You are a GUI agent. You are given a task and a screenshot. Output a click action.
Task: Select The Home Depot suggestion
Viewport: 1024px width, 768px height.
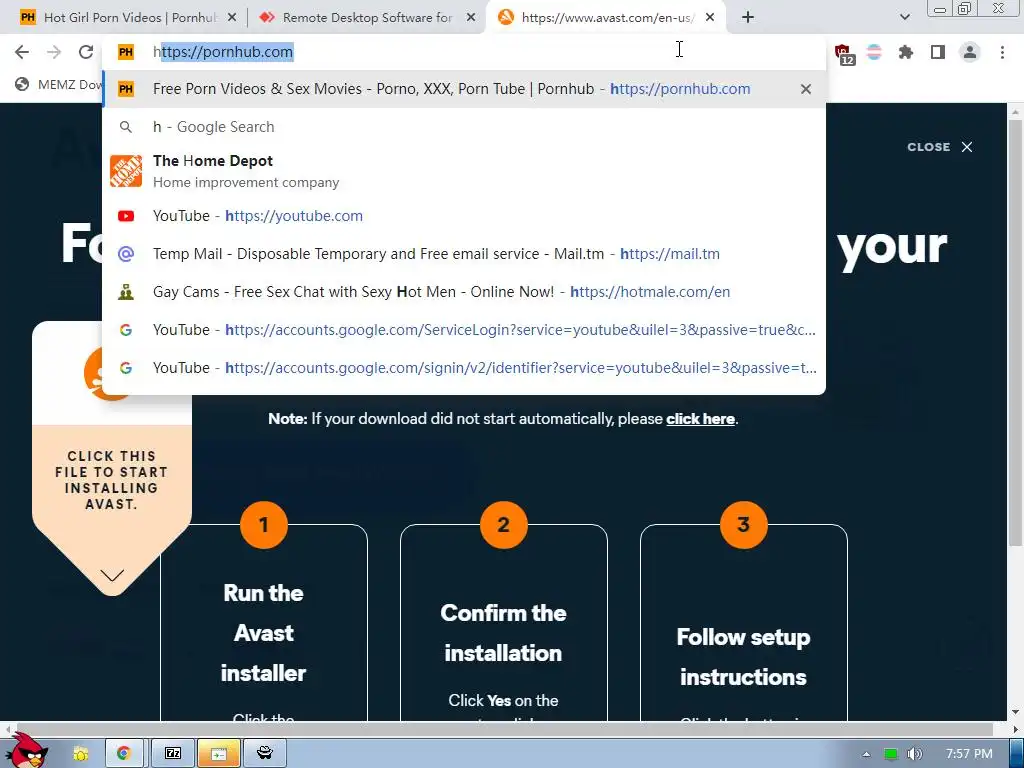(464, 171)
